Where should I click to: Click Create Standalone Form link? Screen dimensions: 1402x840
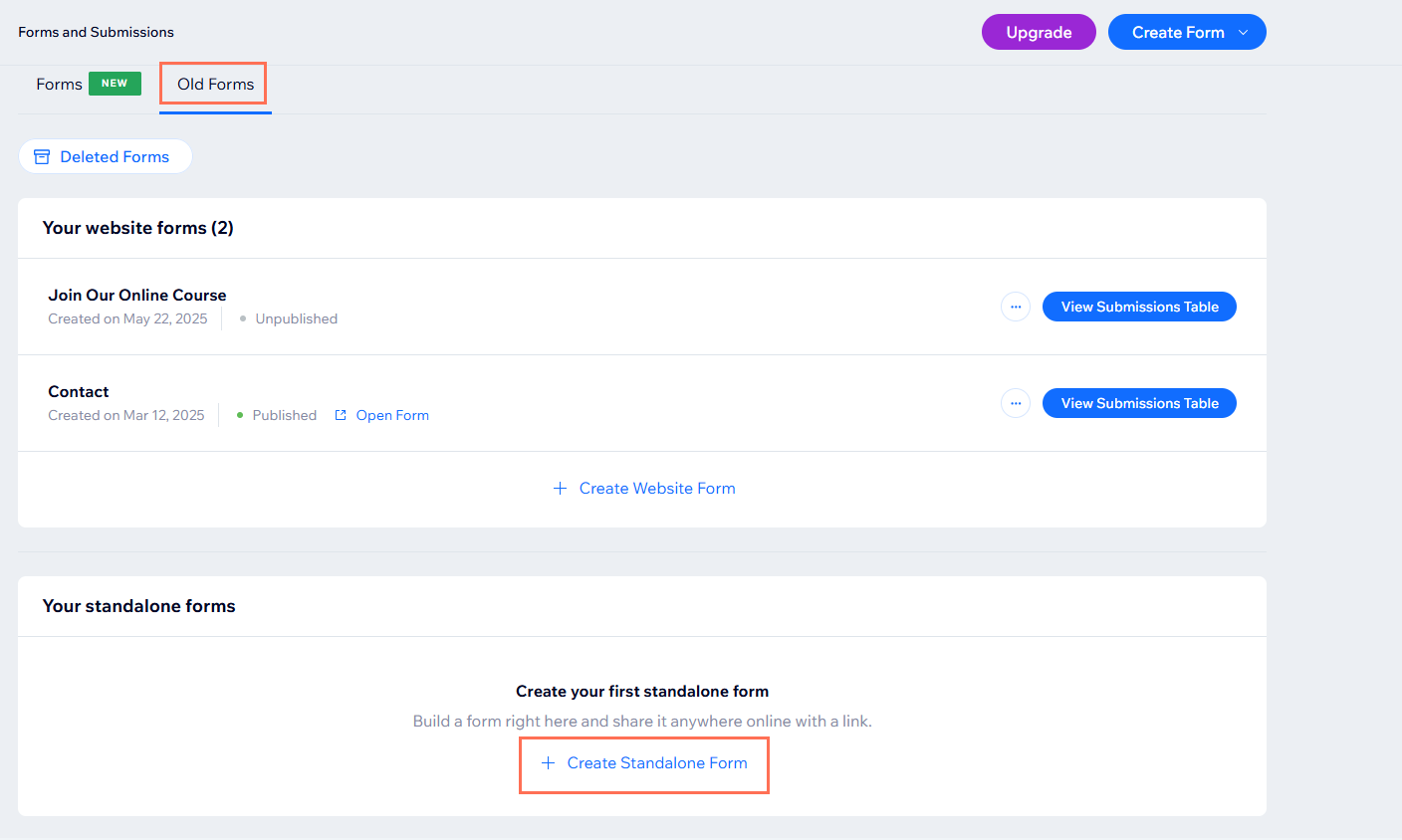pos(656,763)
